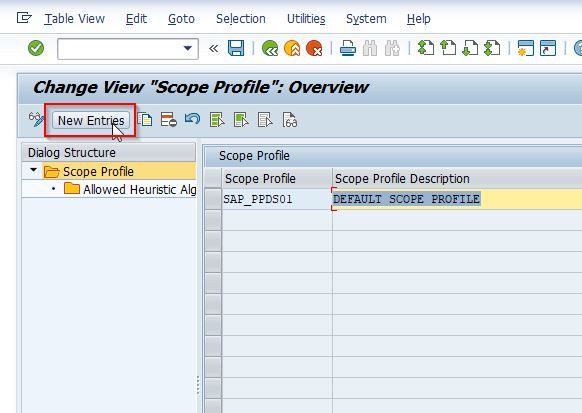Click the green Back arrow icon
The width and height of the screenshot is (582, 413).
tap(270, 48)
